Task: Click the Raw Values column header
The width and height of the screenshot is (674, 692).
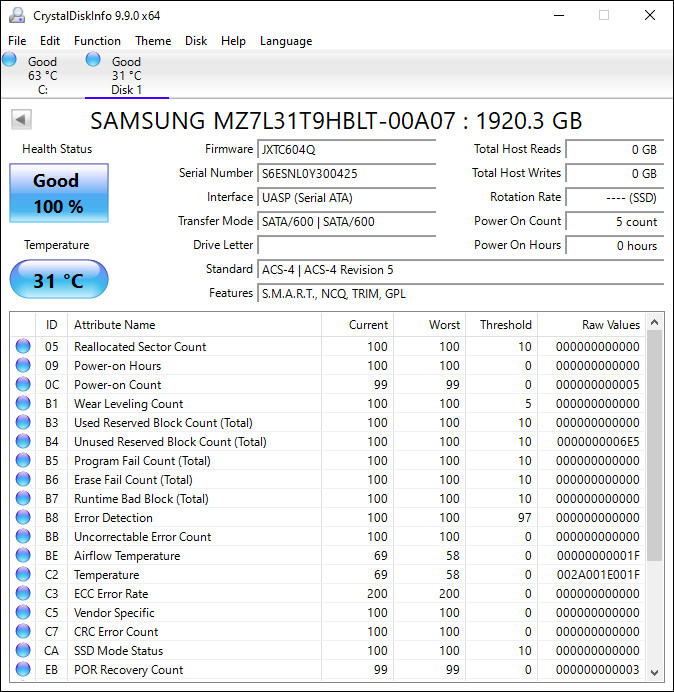Action: (591, 325)
